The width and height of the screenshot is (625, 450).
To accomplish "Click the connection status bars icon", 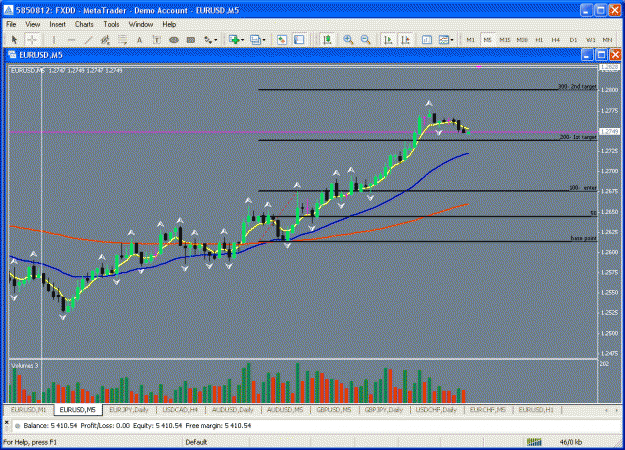I will pyautogui.click(x=534, y=442).
